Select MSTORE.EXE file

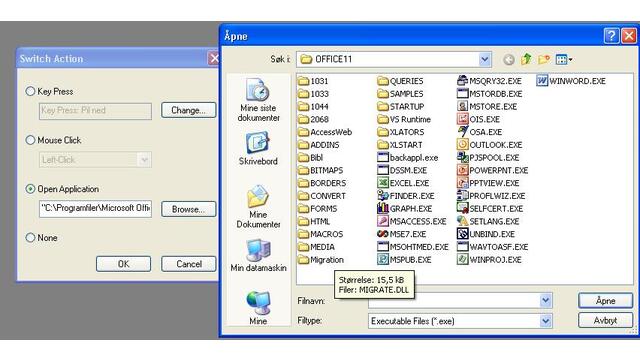click(487, 107)
